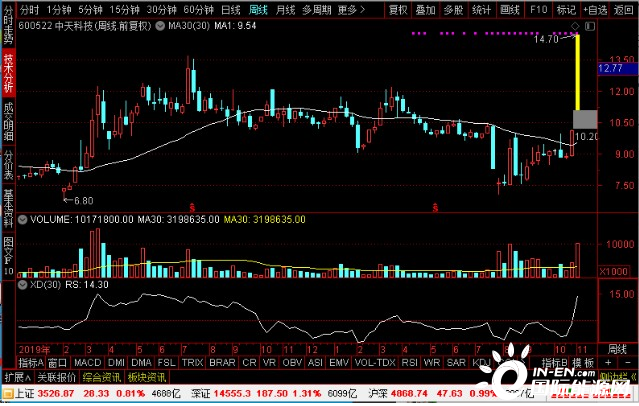Image resolution: width=639 pixels, height=406 pixels.
Task: Select the 日线 daily chart period
Action: (230, 8)
